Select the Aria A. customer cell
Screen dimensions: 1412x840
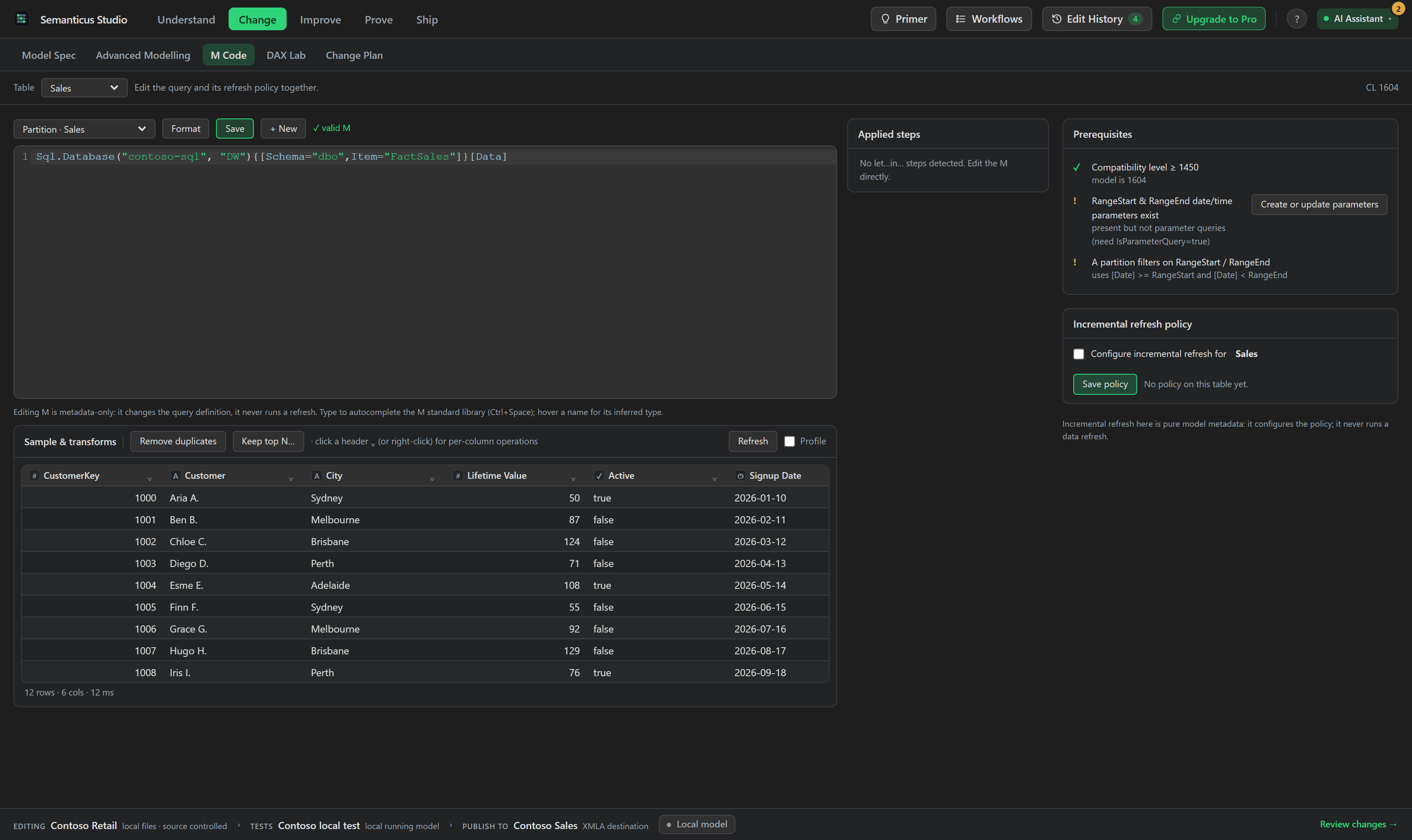click(233, 498)
